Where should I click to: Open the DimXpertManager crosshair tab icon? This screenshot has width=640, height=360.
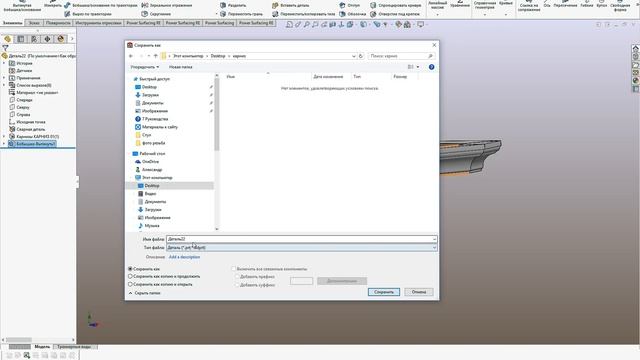click(x=47, y=39)
